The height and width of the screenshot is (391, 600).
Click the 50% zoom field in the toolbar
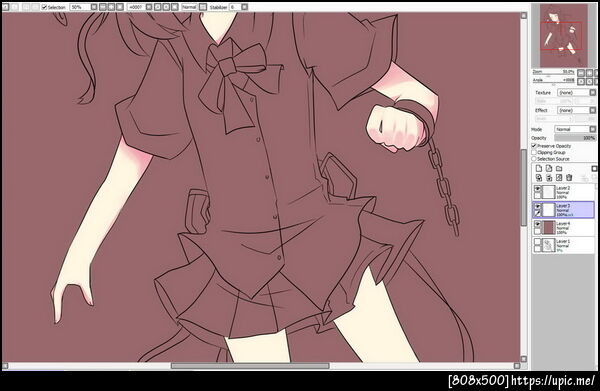point(80,7)
